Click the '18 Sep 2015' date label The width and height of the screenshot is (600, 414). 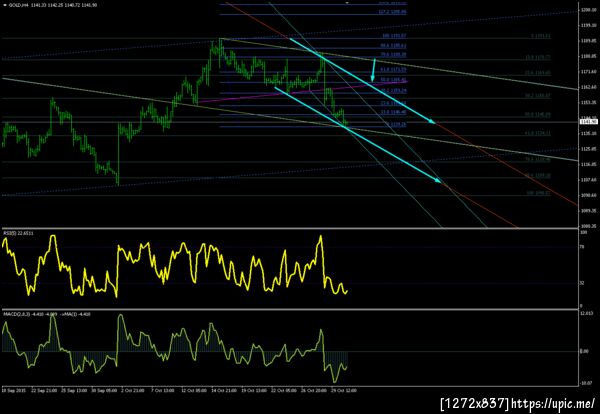pyautogui.click(x=13, y=391)
